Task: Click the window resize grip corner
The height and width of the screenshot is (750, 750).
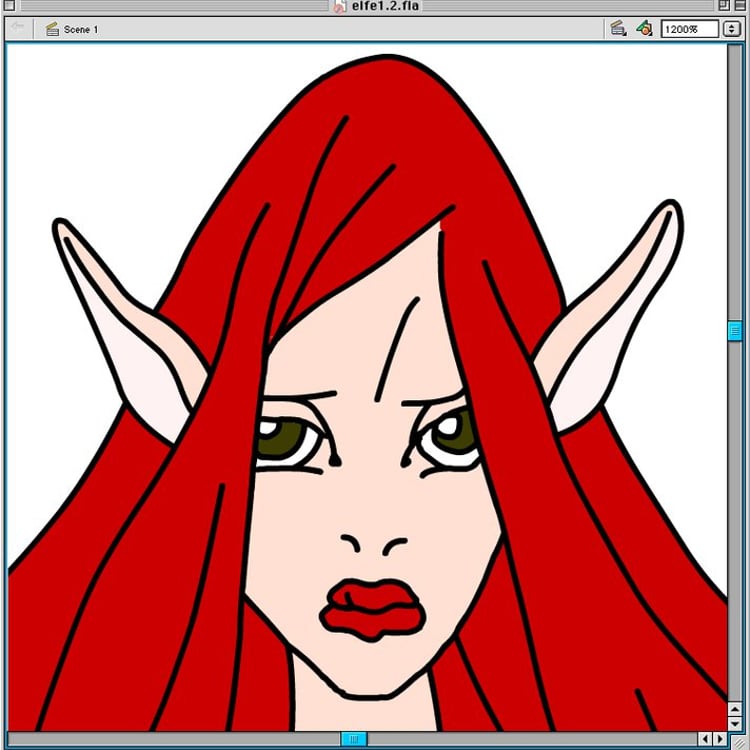Action: [x=738, y=741]
